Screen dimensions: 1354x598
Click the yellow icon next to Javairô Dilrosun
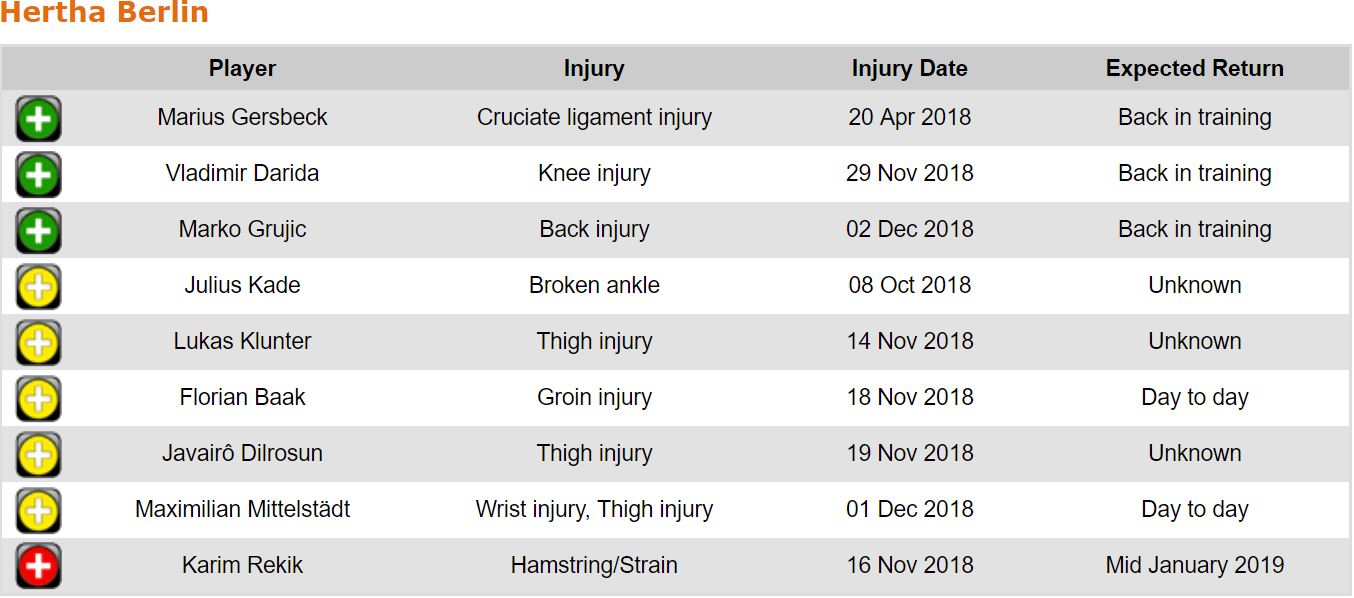[x=38, y=455]
